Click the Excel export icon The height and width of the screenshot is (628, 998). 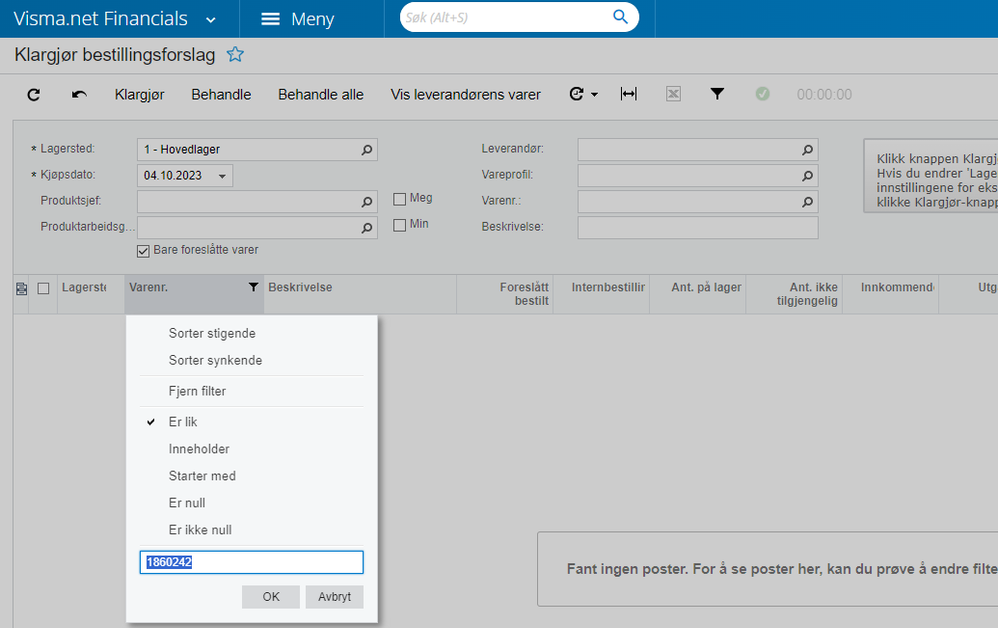673,94
